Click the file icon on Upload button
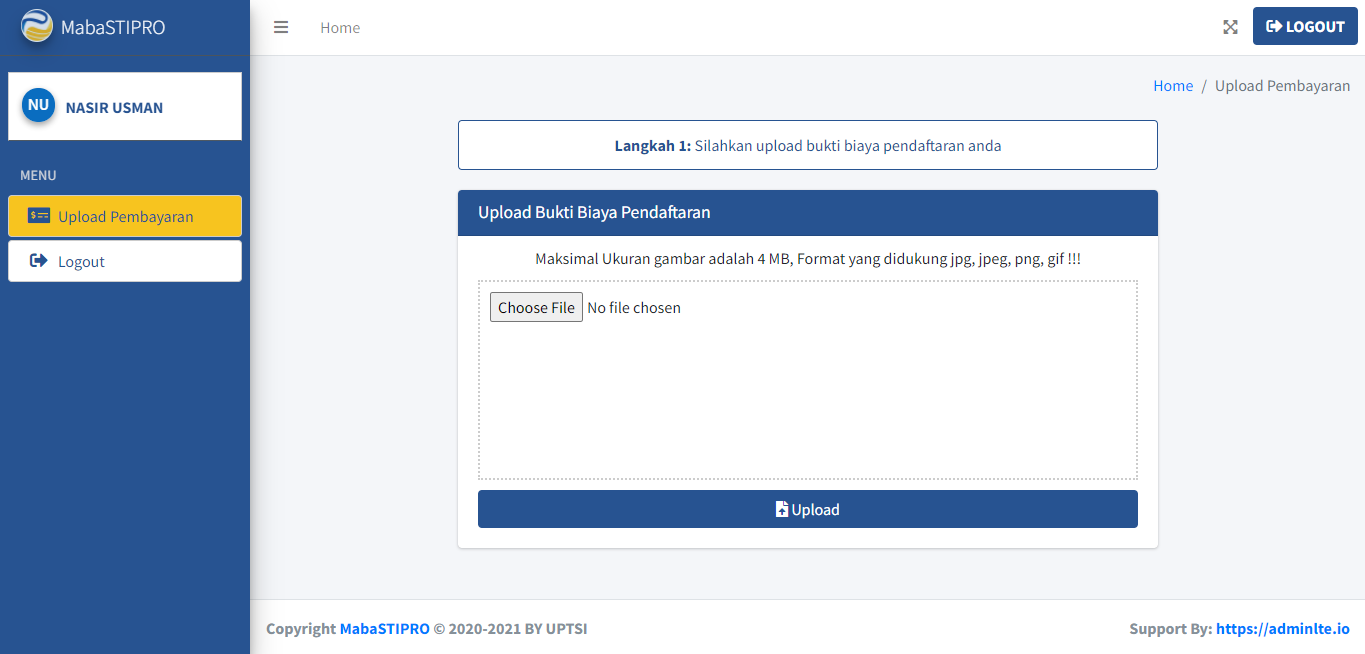This screenshot has height=654, width=1365. click(782, 509)
